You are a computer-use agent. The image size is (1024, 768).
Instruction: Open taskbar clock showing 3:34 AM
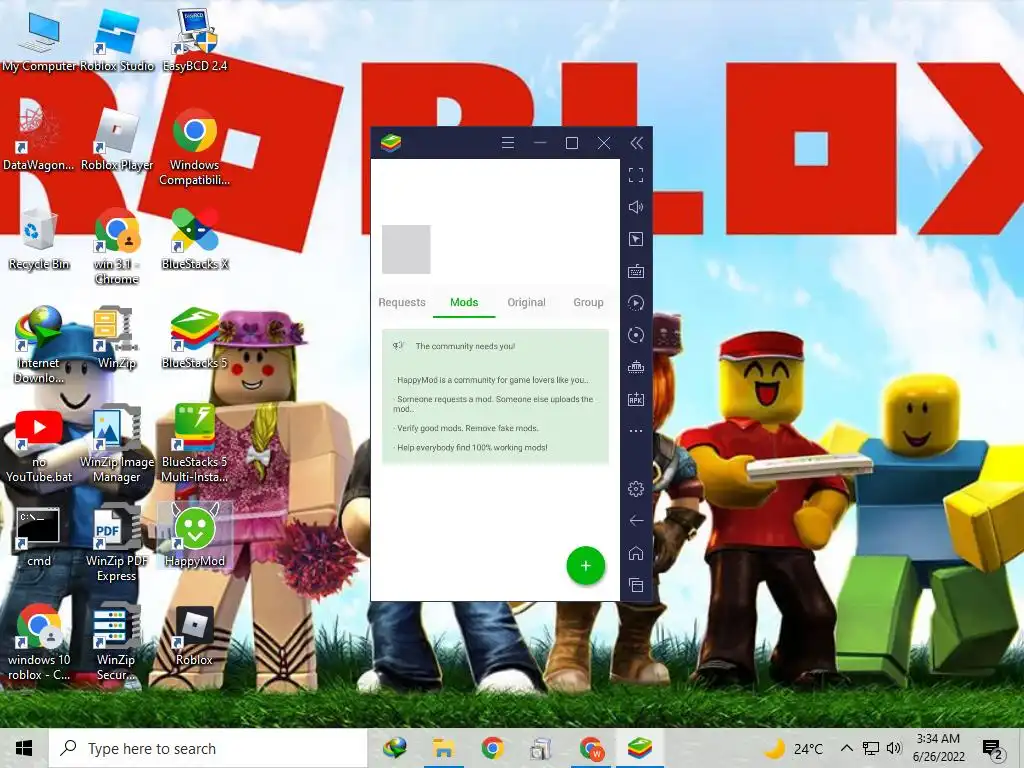tap(938, 748)
